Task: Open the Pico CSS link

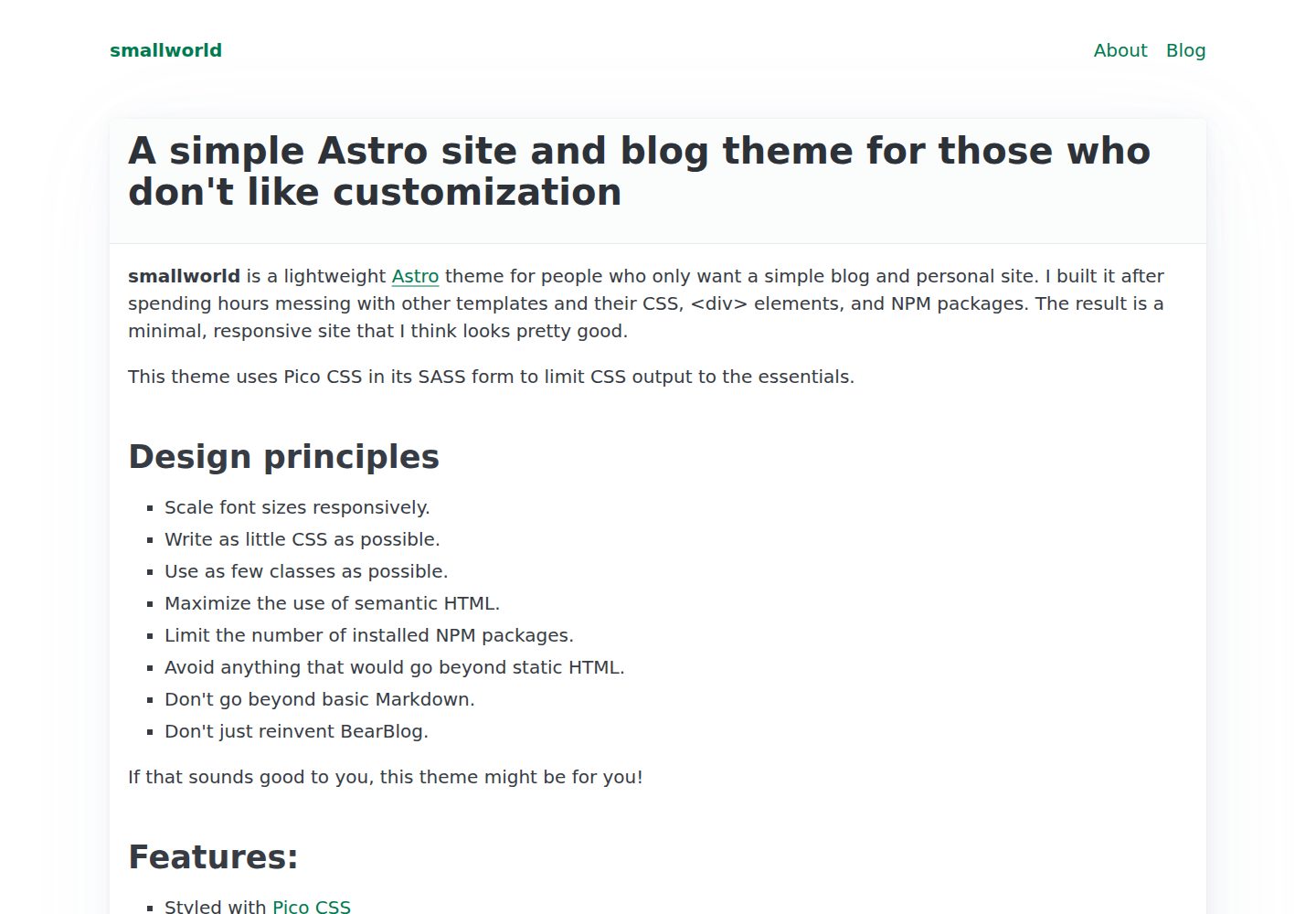Action: [312, 907]
